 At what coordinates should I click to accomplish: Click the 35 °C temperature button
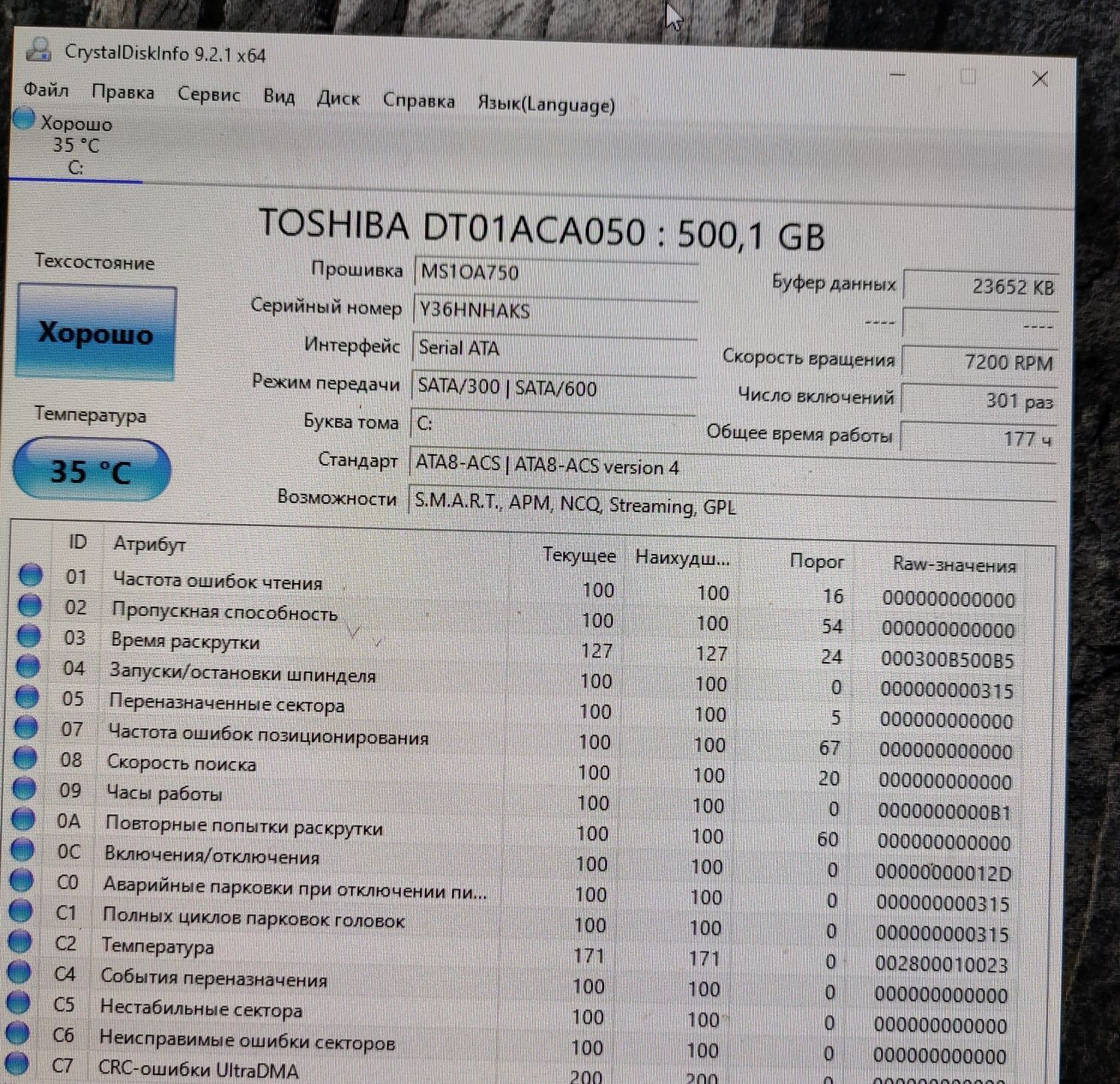point(91,470)
